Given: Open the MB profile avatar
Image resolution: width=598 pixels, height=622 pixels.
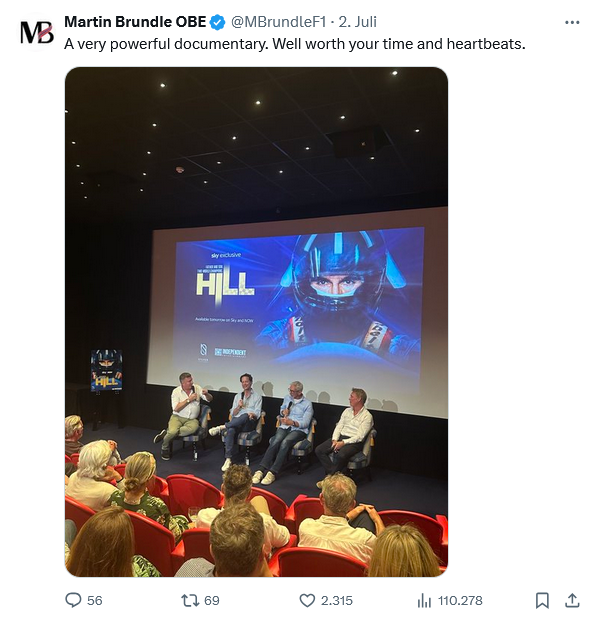Looking at the screenshot, I should (x=37, y=32).
